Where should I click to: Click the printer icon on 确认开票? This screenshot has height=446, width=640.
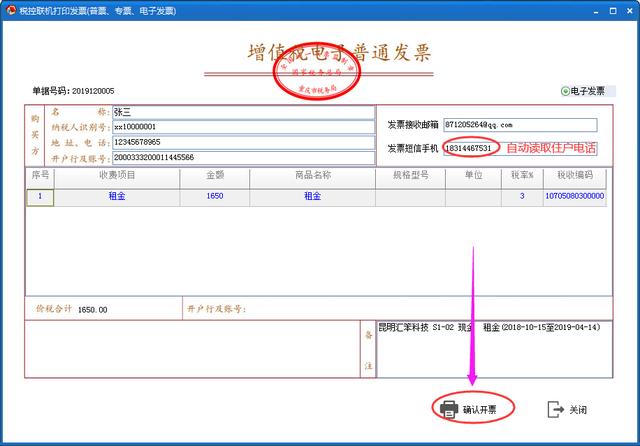point(449,409)
